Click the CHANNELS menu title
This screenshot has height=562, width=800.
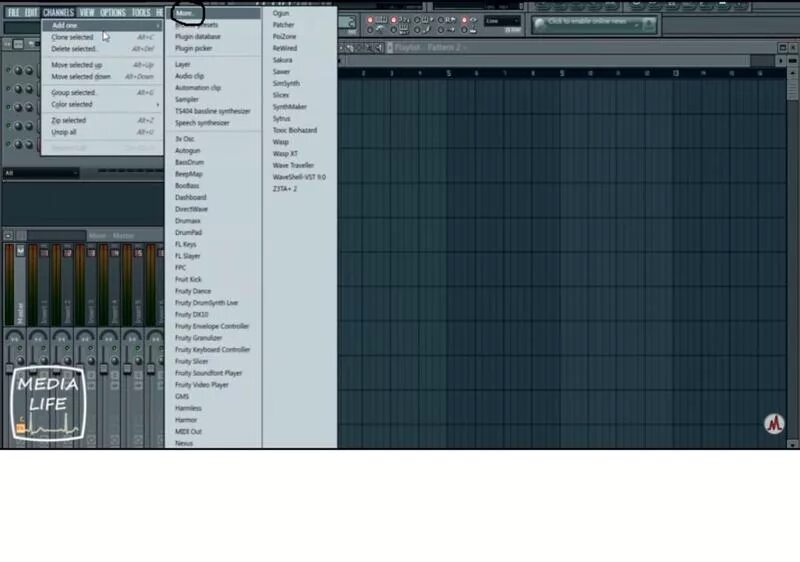click(58, 12)
